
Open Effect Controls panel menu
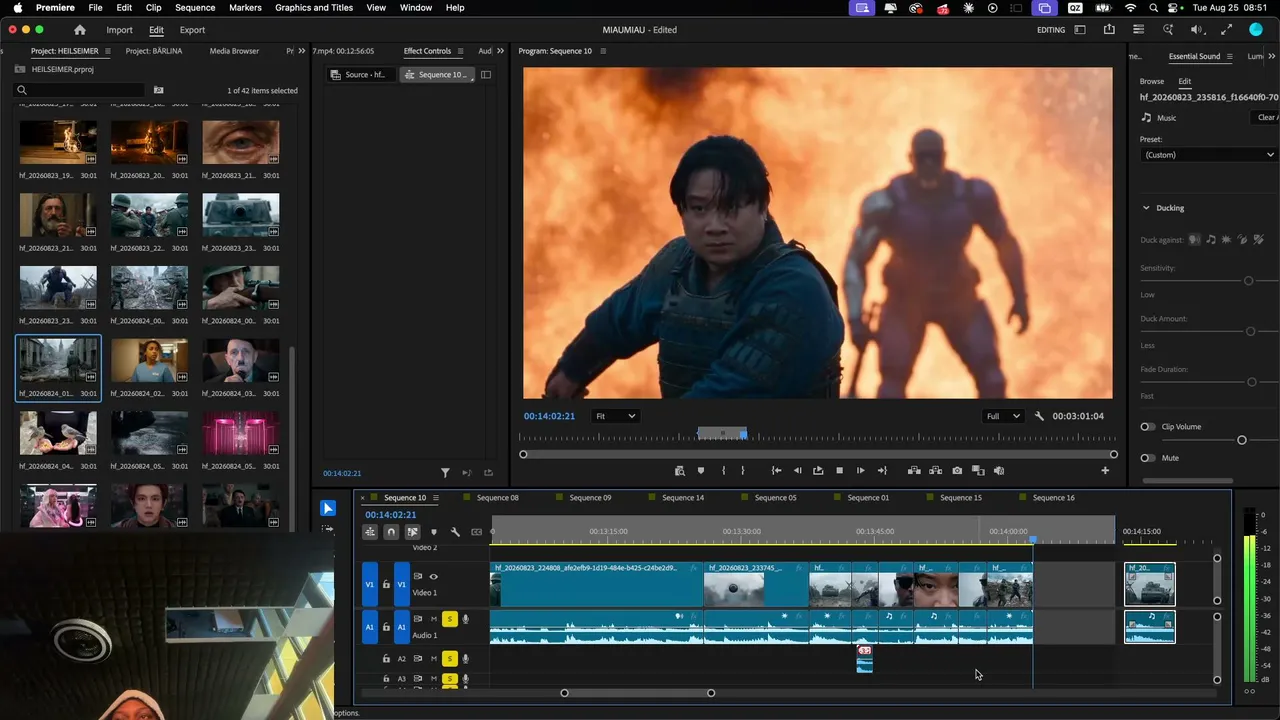[461, 51]
